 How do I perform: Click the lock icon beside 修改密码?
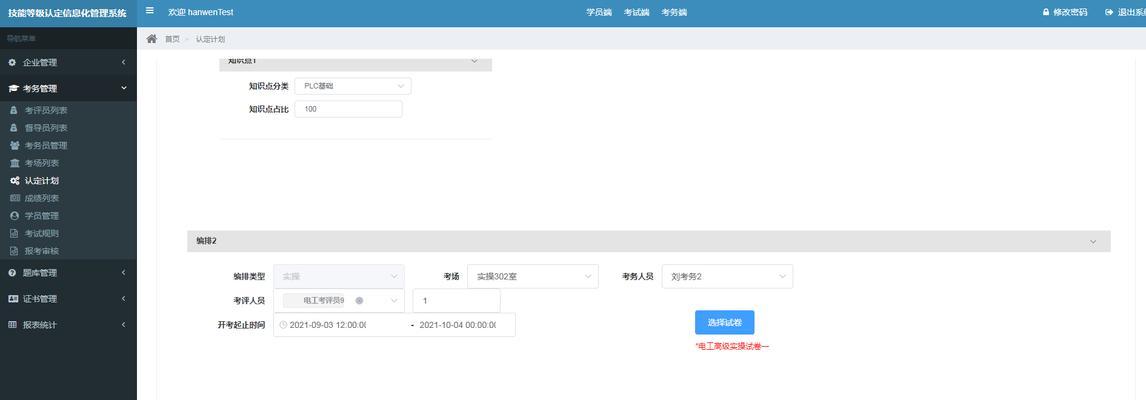click(x=1045, y=12)
